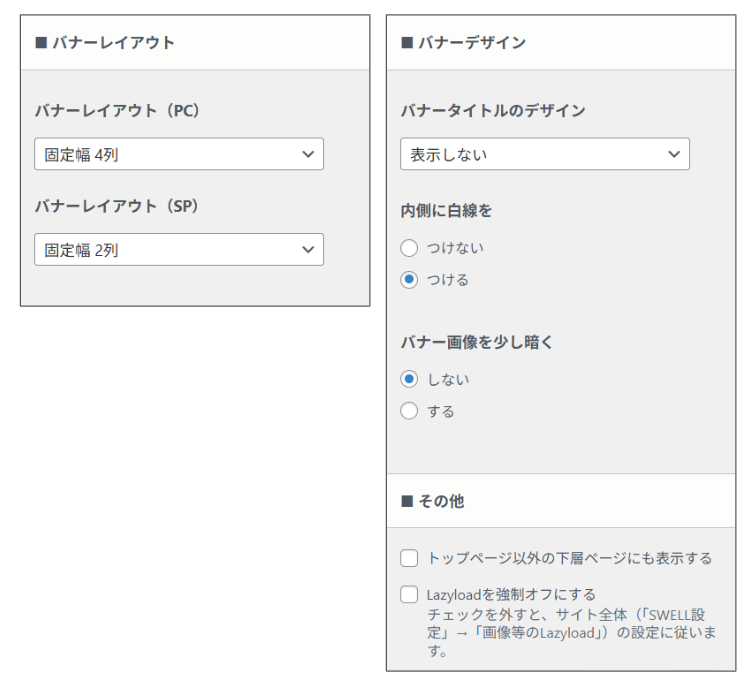Check Lazyloadを強制オフにする checkbox

[409, 594]
